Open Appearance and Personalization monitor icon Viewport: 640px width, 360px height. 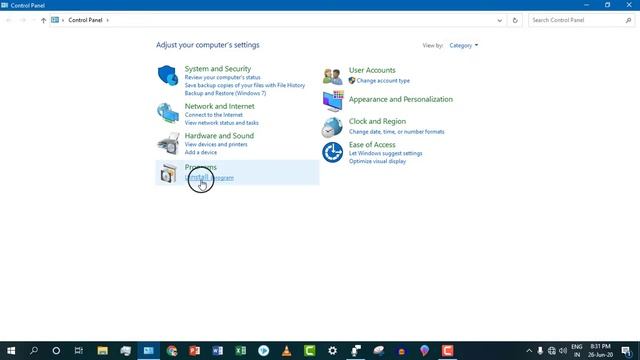pyautogui.click(x=333, y=101)
